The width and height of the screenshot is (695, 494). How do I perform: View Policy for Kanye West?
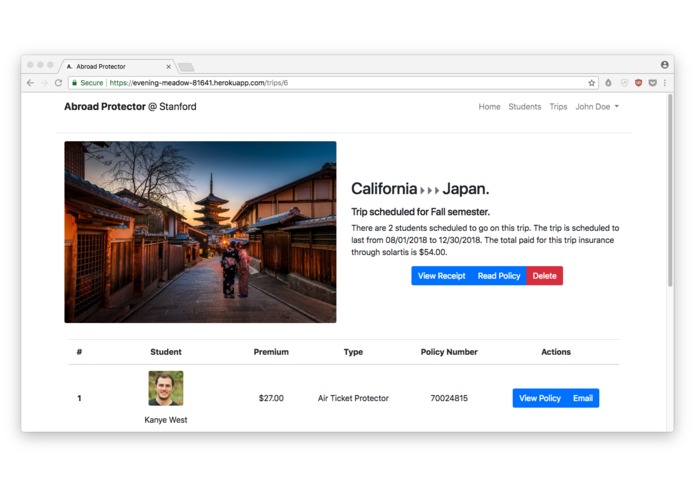540,398
